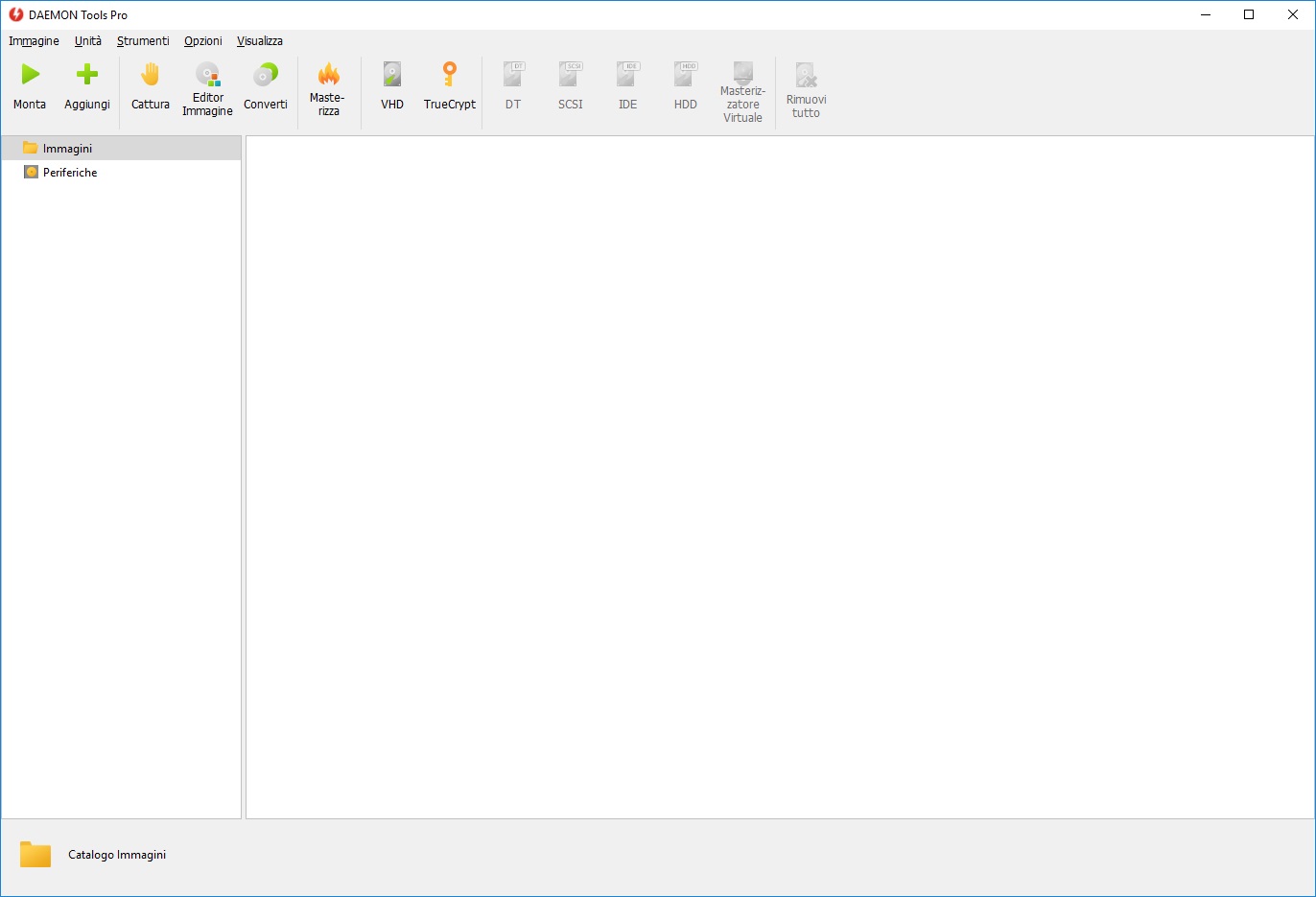The height and width of the screenshot is (897, 1316).
Task: Open the Strumenti menu
Action: pos(143,41)
